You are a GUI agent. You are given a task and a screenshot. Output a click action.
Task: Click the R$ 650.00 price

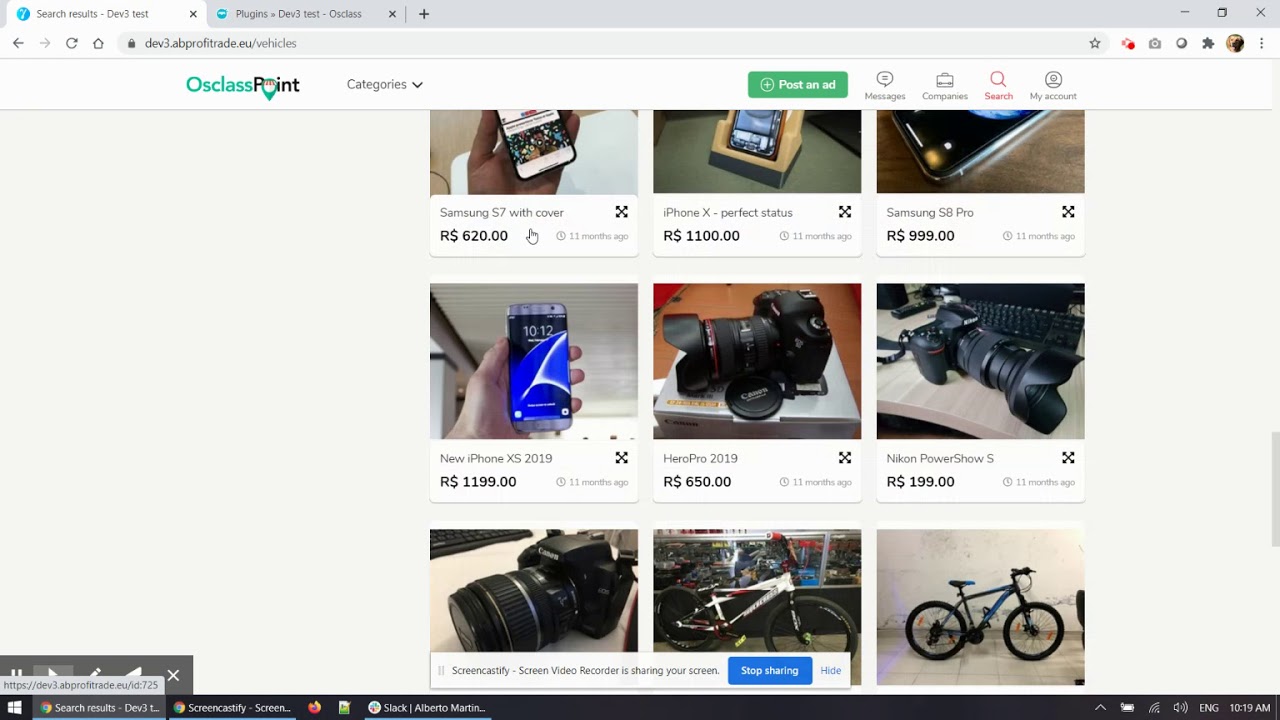pyautogui.click(x=697, y=482)
